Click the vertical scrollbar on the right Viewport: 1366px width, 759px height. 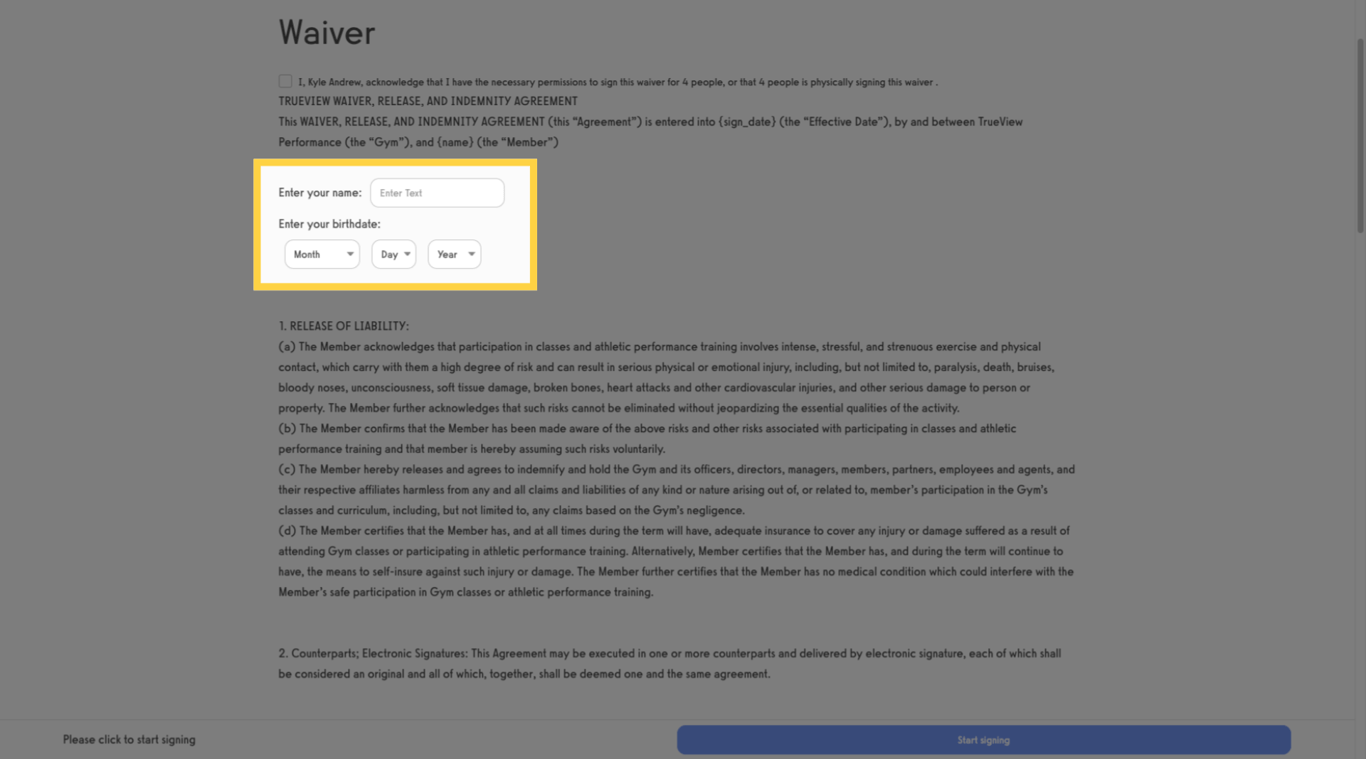[x=1359, y=80]
